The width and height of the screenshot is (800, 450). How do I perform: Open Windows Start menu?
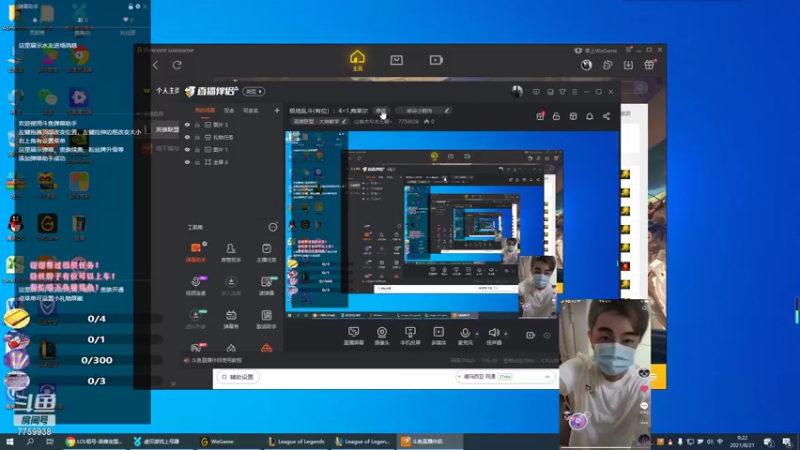pos(10,441)
